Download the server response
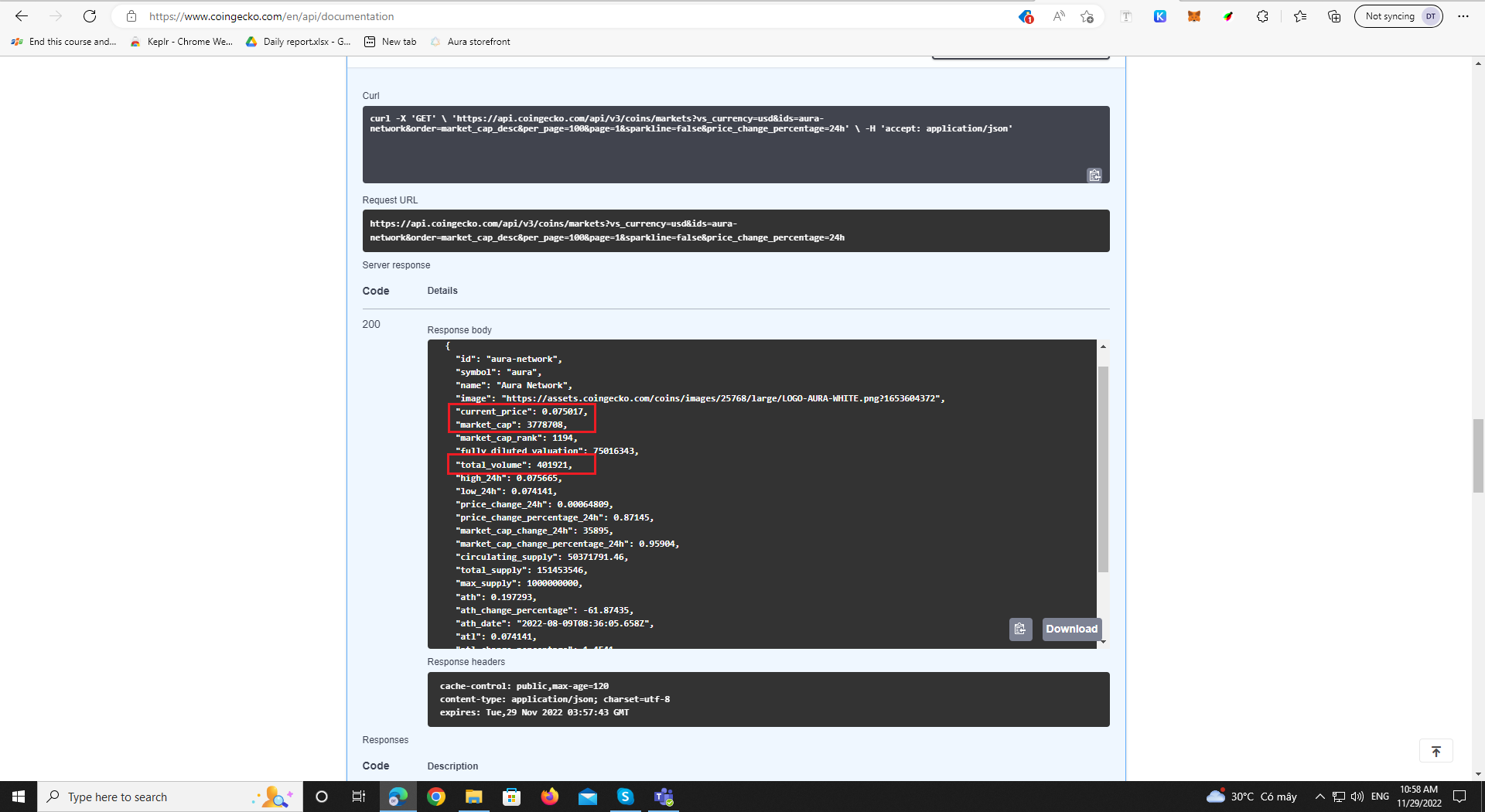Viewport: 1485px width, 812px height. [x=1071, y=629]
